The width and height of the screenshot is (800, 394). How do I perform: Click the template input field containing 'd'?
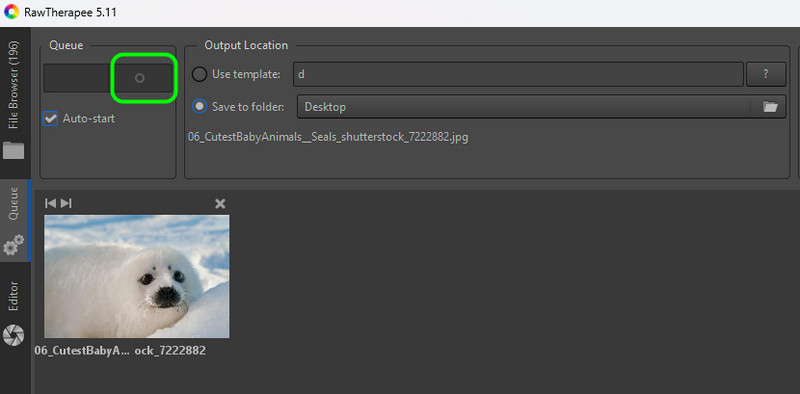tap(518, 75)
